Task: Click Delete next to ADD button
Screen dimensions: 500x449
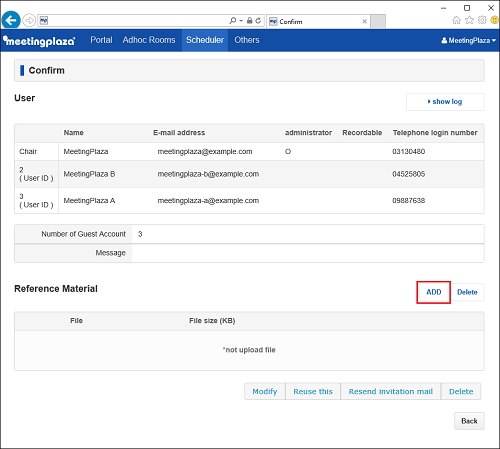Action: 467,292
